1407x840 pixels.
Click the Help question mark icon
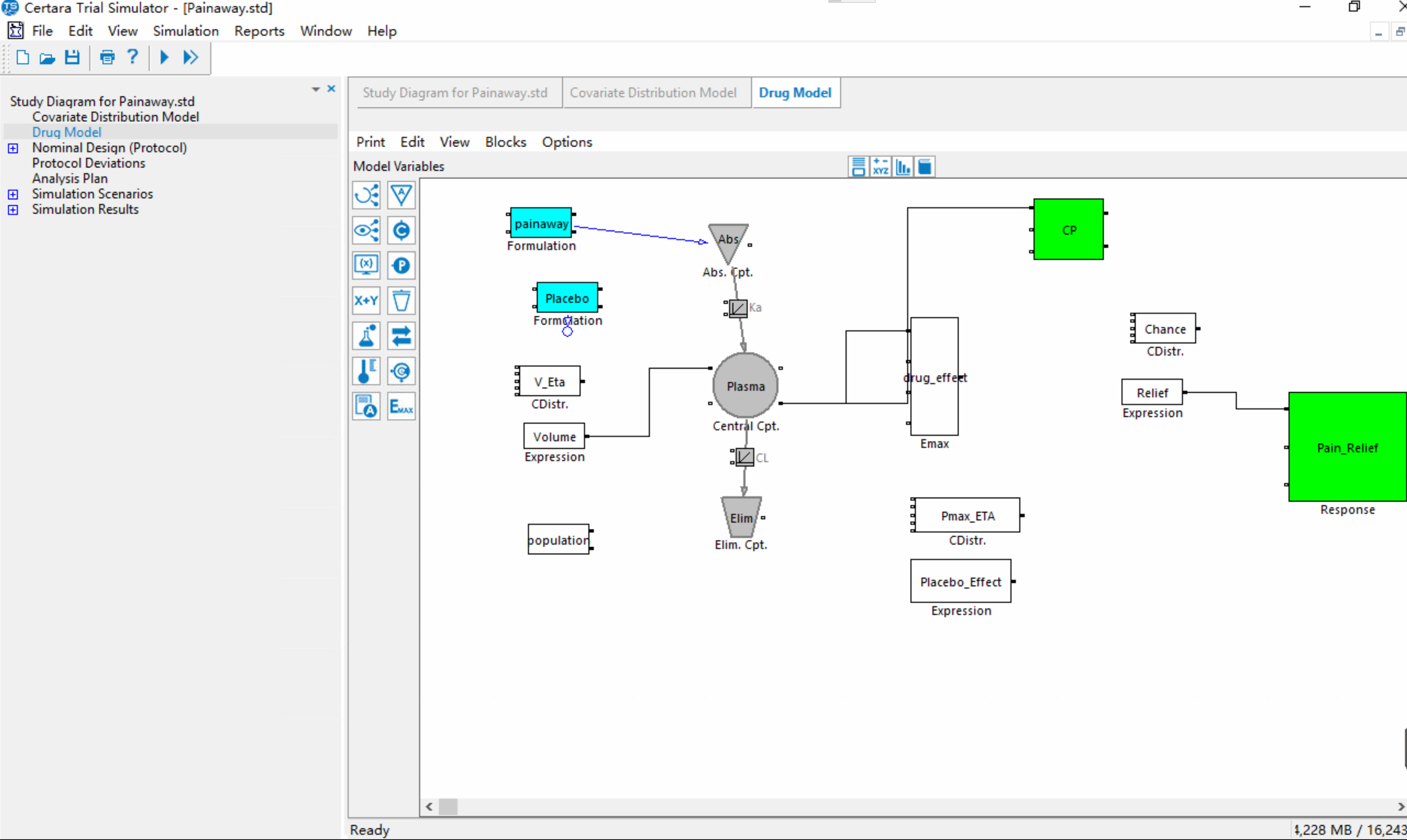click(133, 56)
